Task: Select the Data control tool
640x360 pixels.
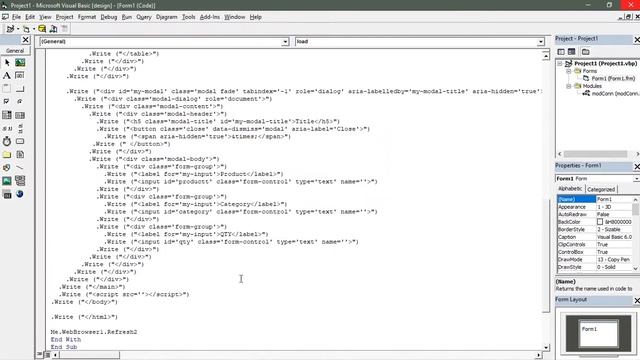Action: [x=20, y=180]
